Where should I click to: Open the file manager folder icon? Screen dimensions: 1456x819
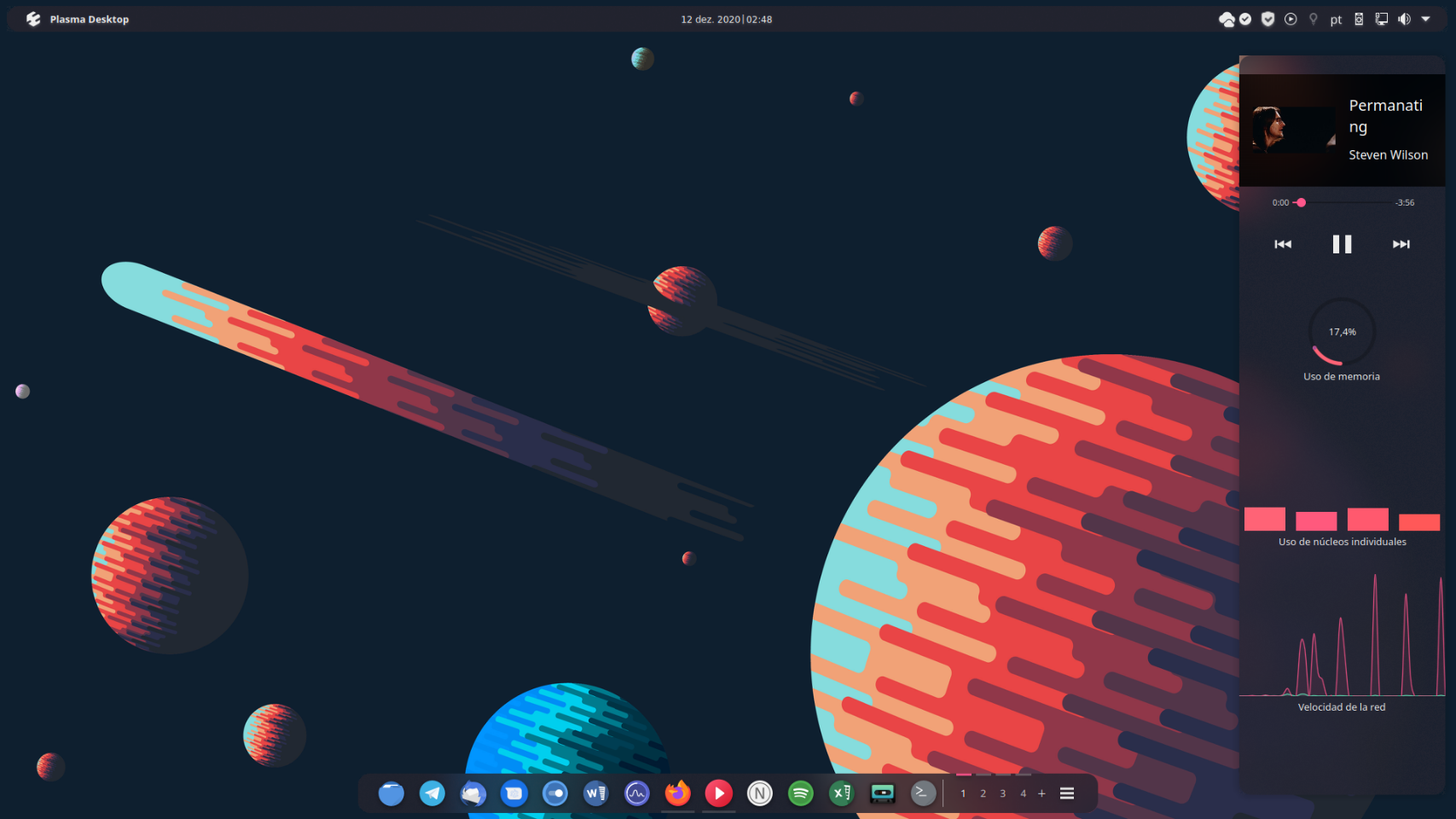coord(392,793)
